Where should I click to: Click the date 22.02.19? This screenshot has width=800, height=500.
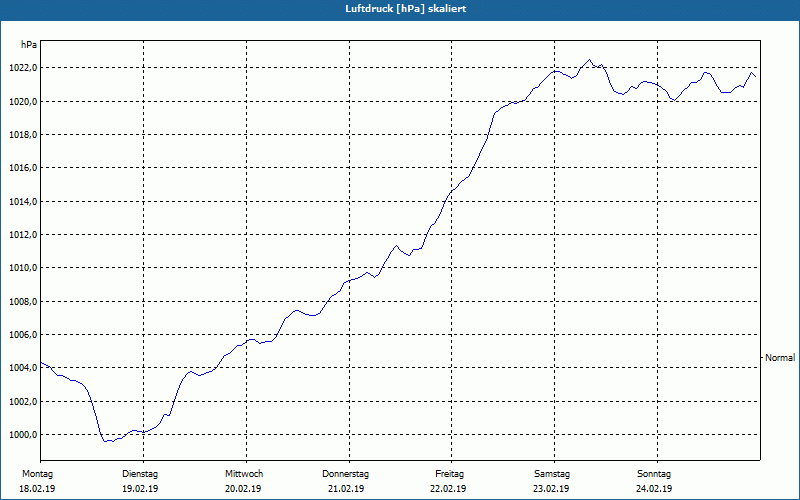(448, 489)
